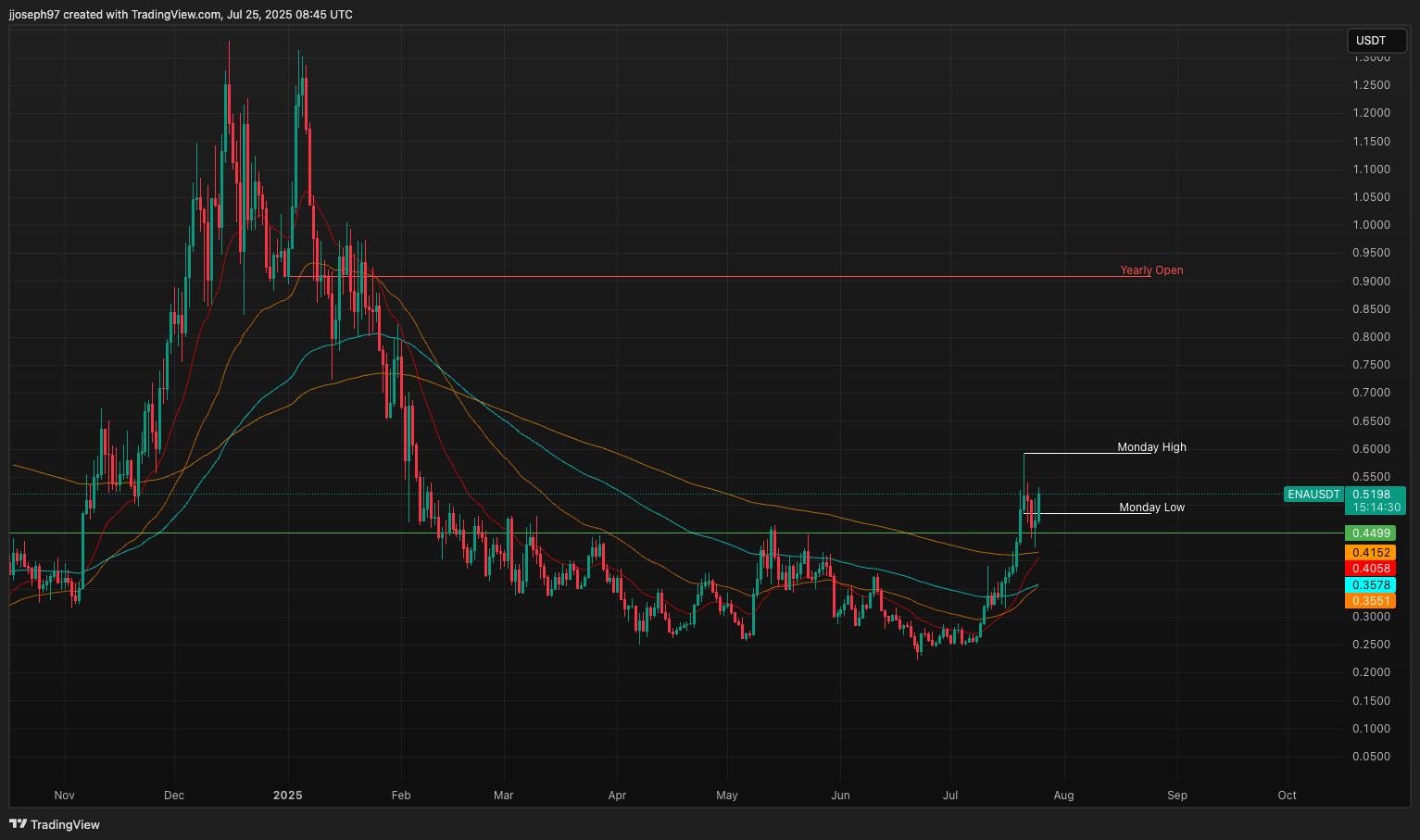The image size is (1420, 840).
Task: Click the 1.0000 price axis tick
Action: pos(1371,225)
